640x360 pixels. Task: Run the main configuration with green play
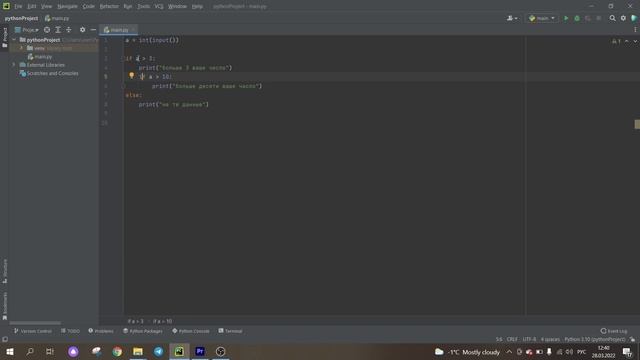coord(566,18)
